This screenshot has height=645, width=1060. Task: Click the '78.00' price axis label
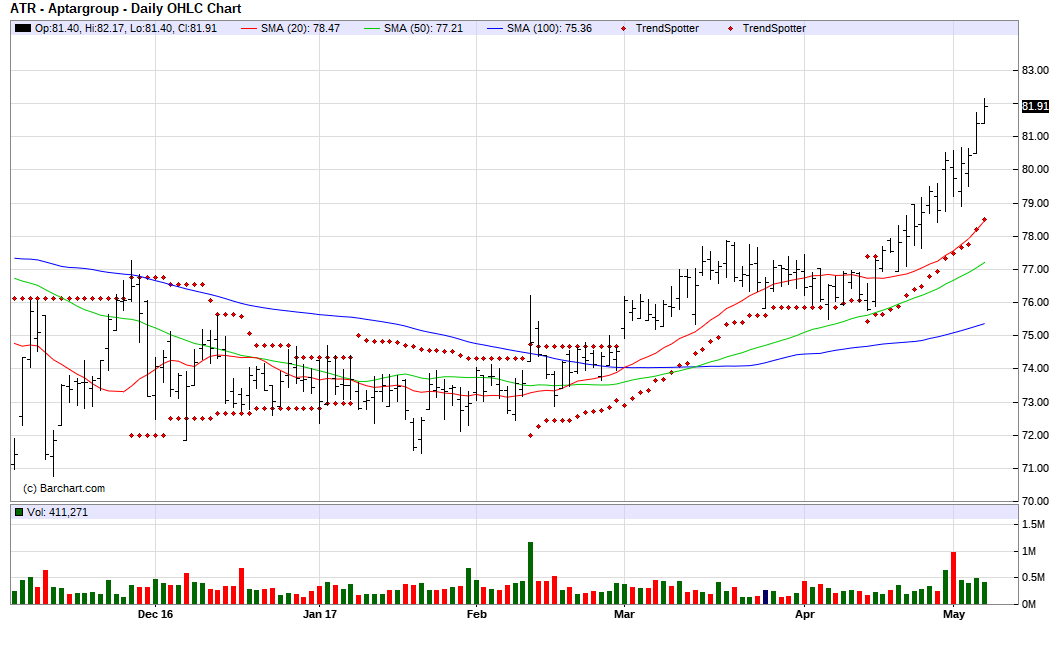tap(1035, 237)
